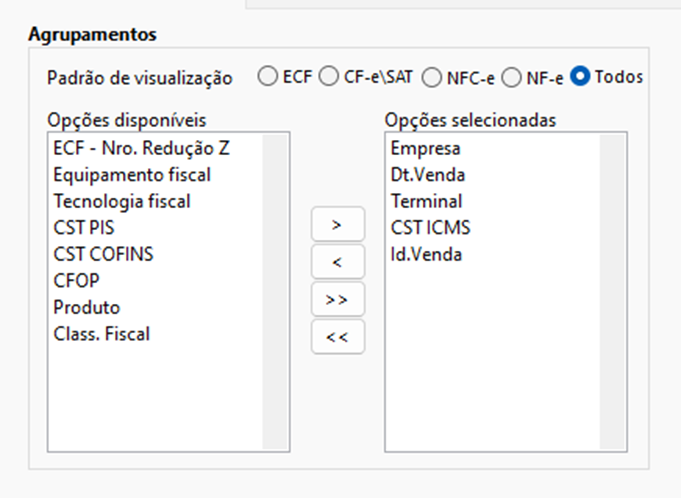Image resolution: width=681 pixels, height=498 pixels.
Task: Pick the NF-e radio option
Action: (x=511, y=77)
